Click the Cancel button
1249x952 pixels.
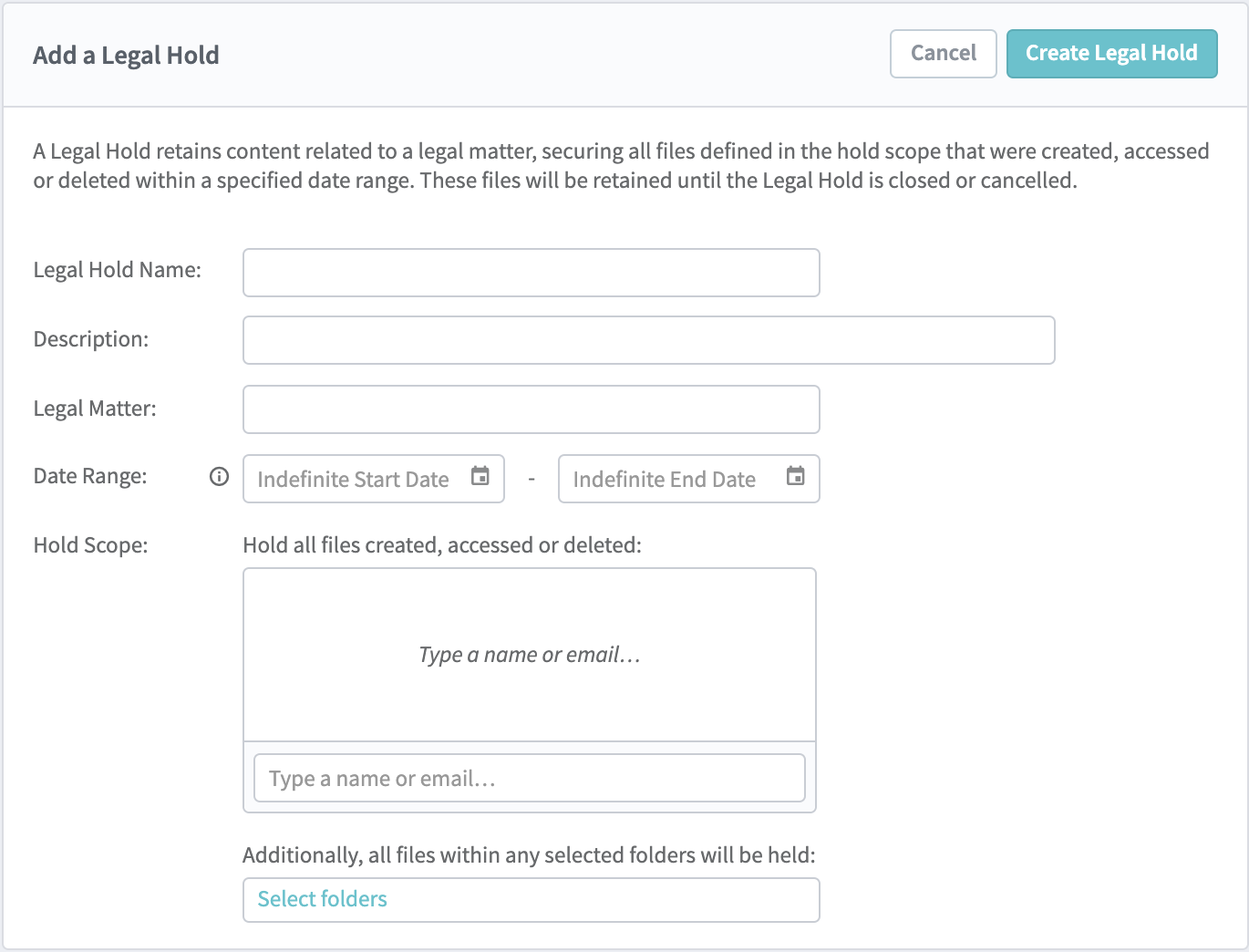943,54
